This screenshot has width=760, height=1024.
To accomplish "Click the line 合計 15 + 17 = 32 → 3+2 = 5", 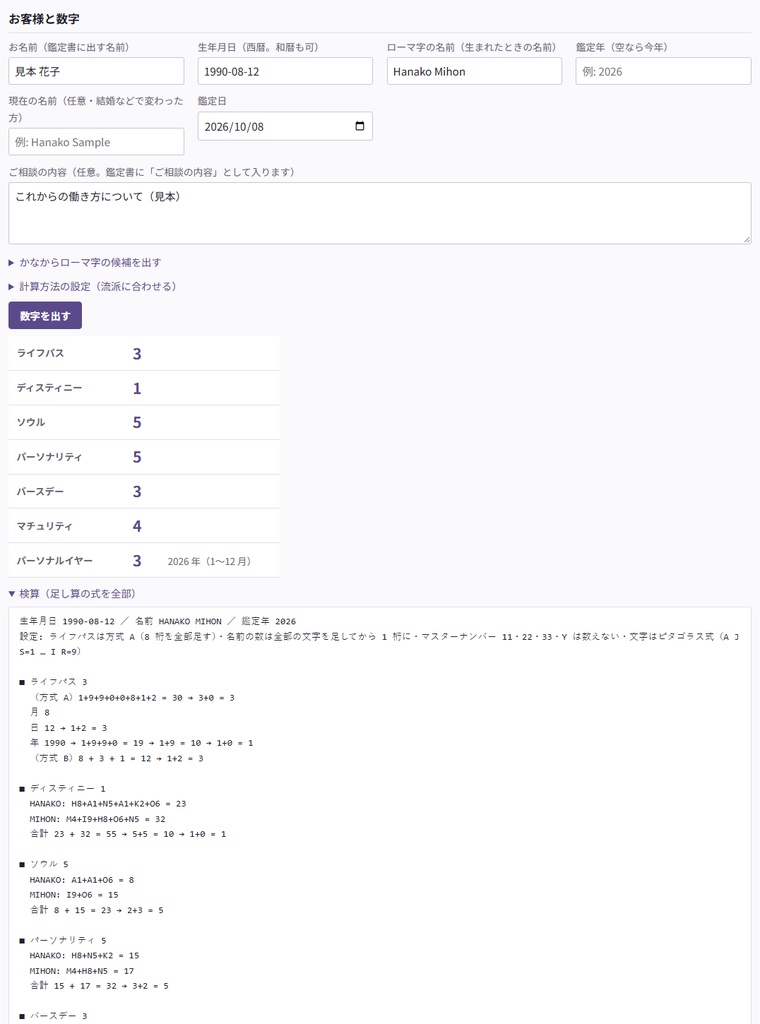I will (x=99, y=986).
